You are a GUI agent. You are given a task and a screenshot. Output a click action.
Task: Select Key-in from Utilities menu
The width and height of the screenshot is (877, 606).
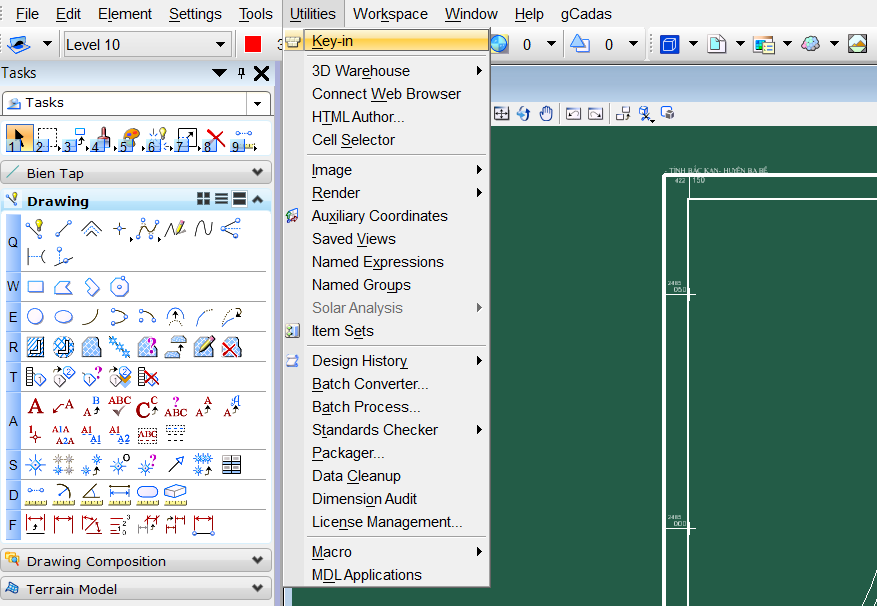(x=332, y=41)
